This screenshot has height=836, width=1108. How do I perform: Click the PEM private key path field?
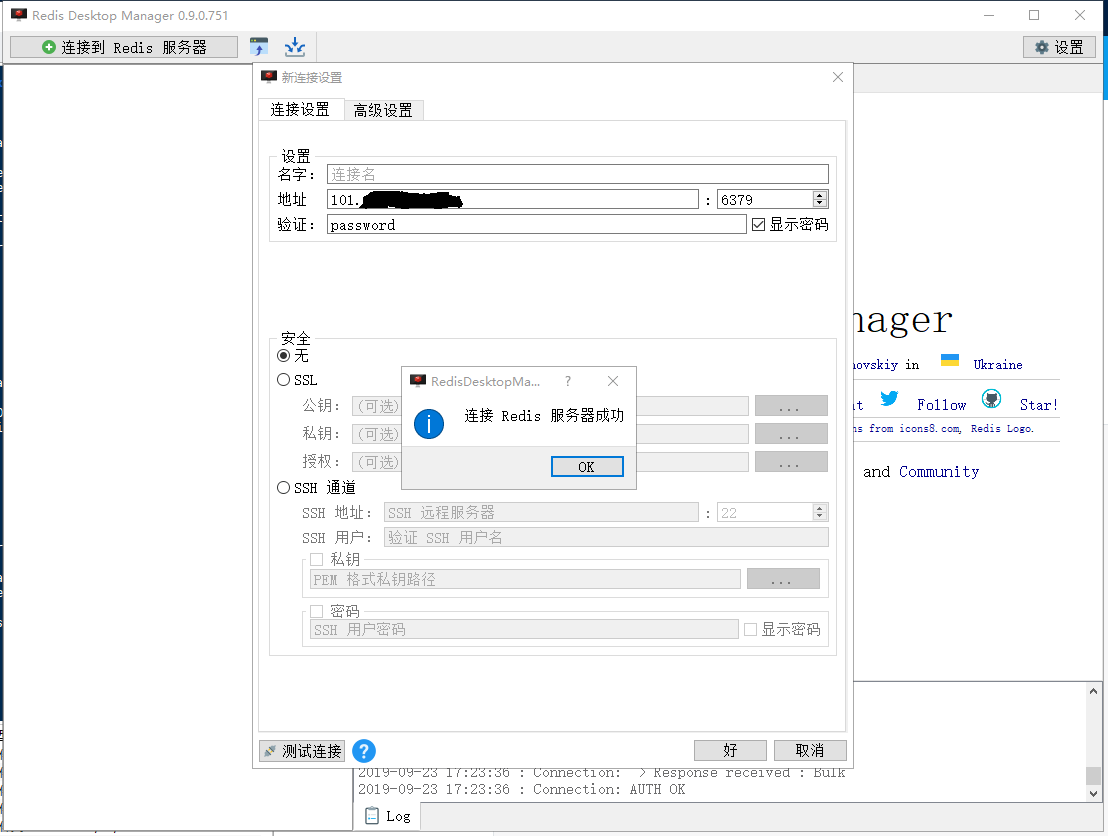(x=525, y=579)
